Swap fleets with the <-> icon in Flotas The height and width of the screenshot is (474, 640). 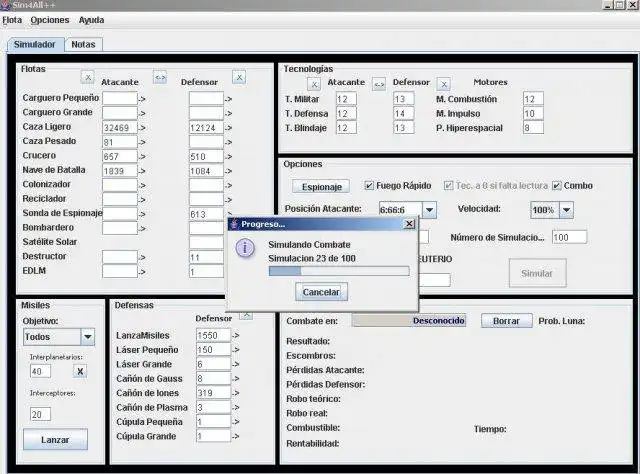point(160,77)
